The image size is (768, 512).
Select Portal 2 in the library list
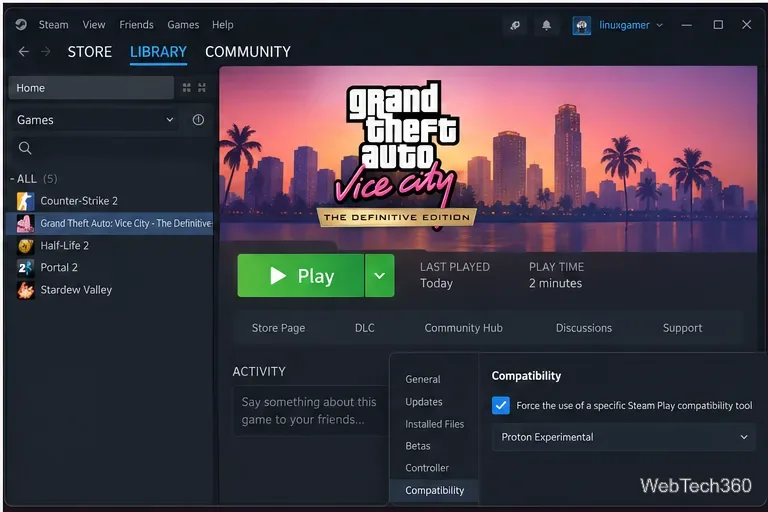[59, 268]
